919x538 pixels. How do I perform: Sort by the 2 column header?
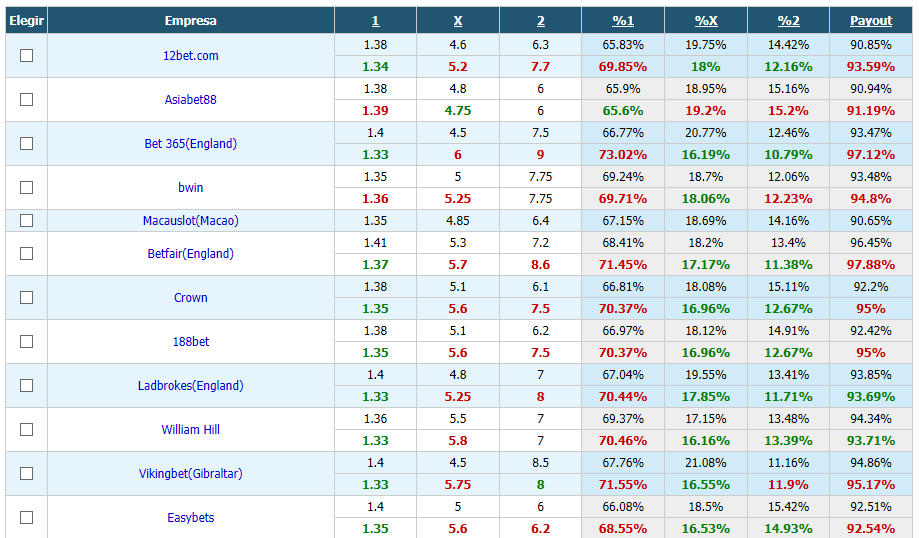pos(540,21)
